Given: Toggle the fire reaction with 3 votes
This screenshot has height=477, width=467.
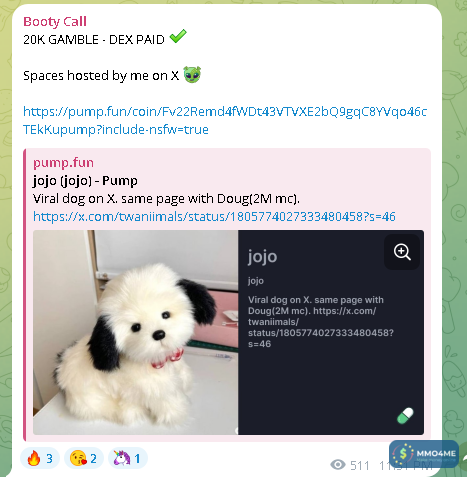Looking at the screenshot, I should pyautogui.click(x=40, y=458).
